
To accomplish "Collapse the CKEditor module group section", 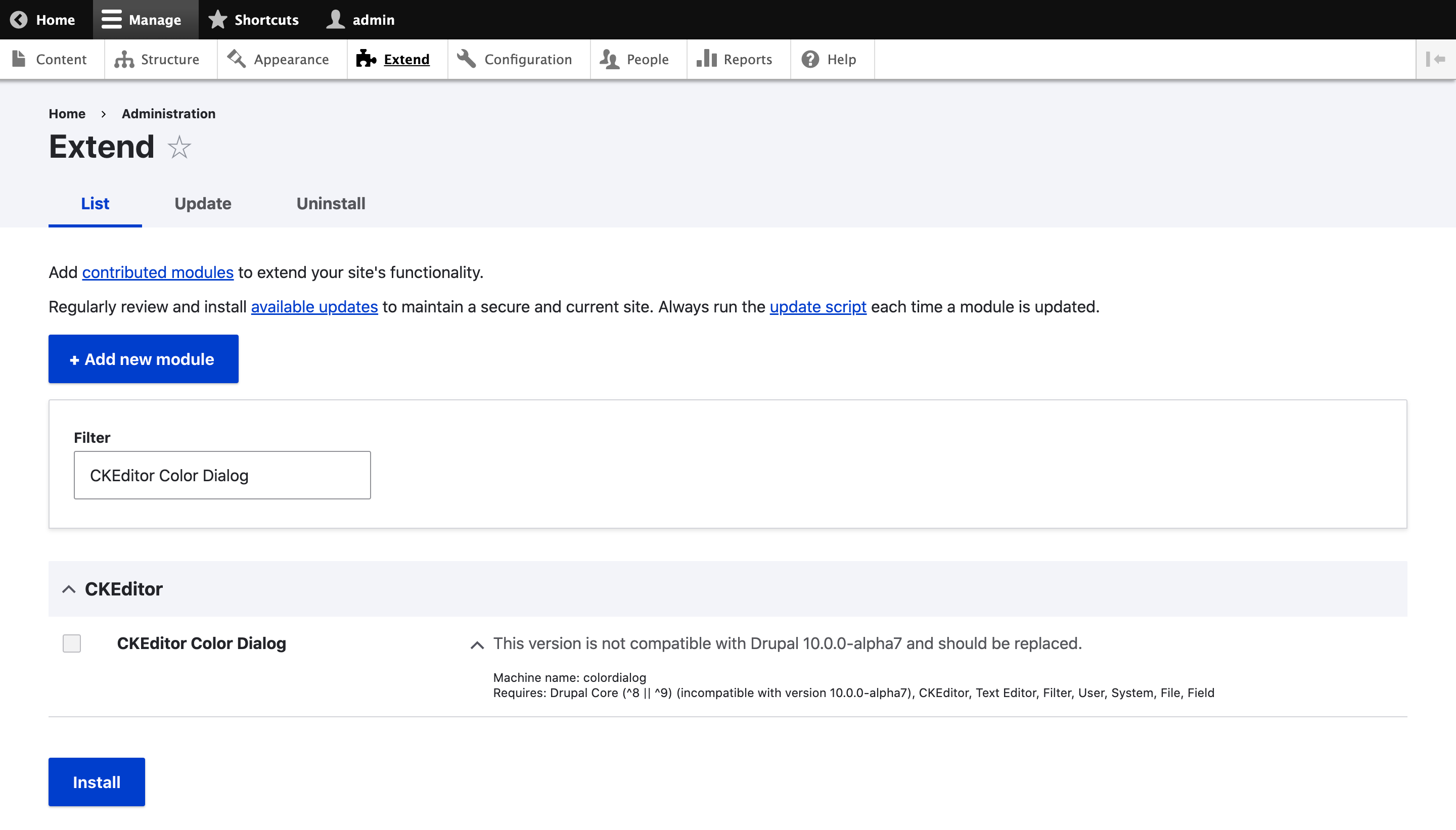I will pos(69,589).
